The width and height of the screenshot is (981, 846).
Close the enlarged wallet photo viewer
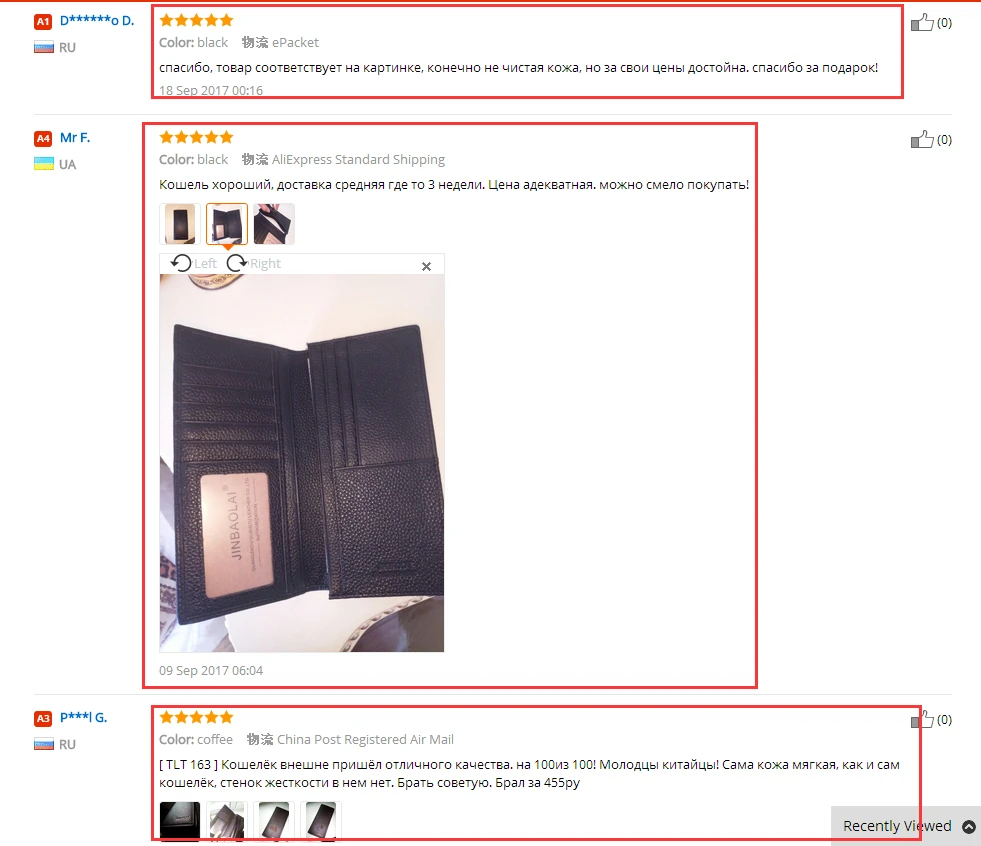coord(426,267)
